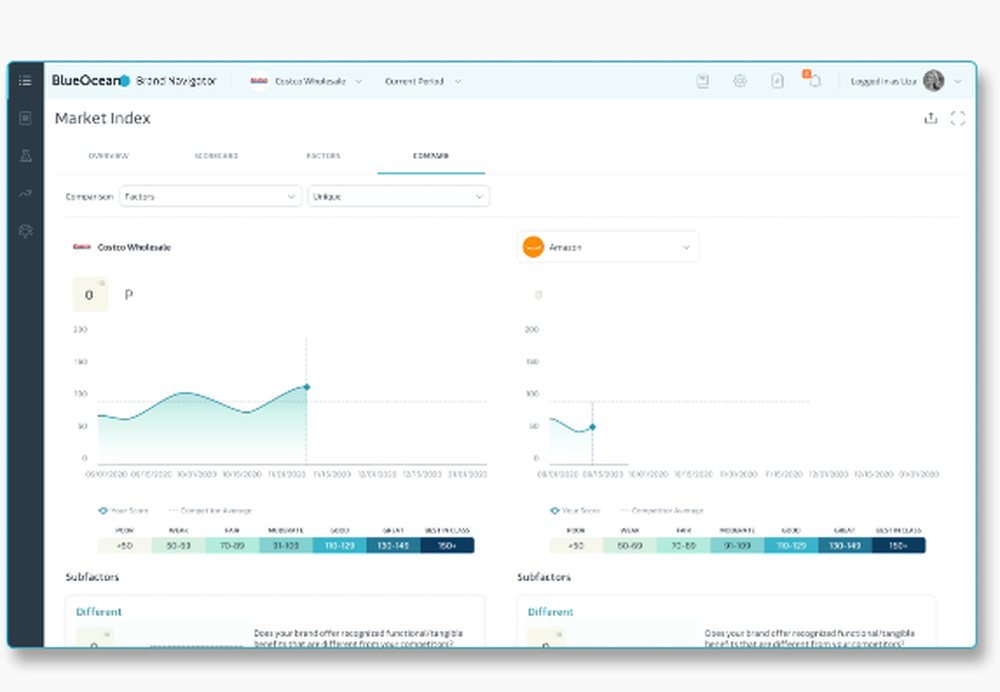This screenshot has width=1000, height=692.
Task: Toggle fullscreen expand icon
Action: pos(957,118)
